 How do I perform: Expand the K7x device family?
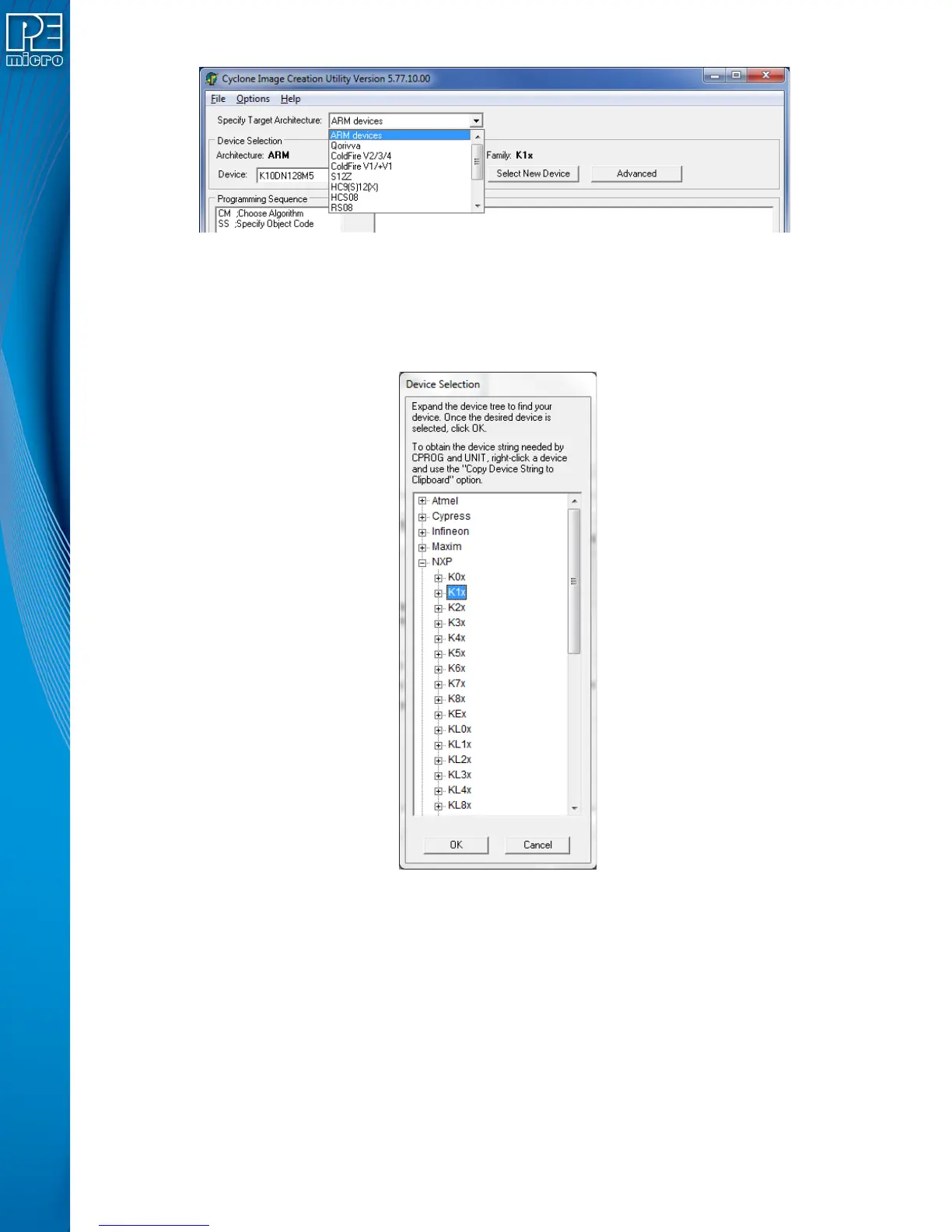[439, 684]
